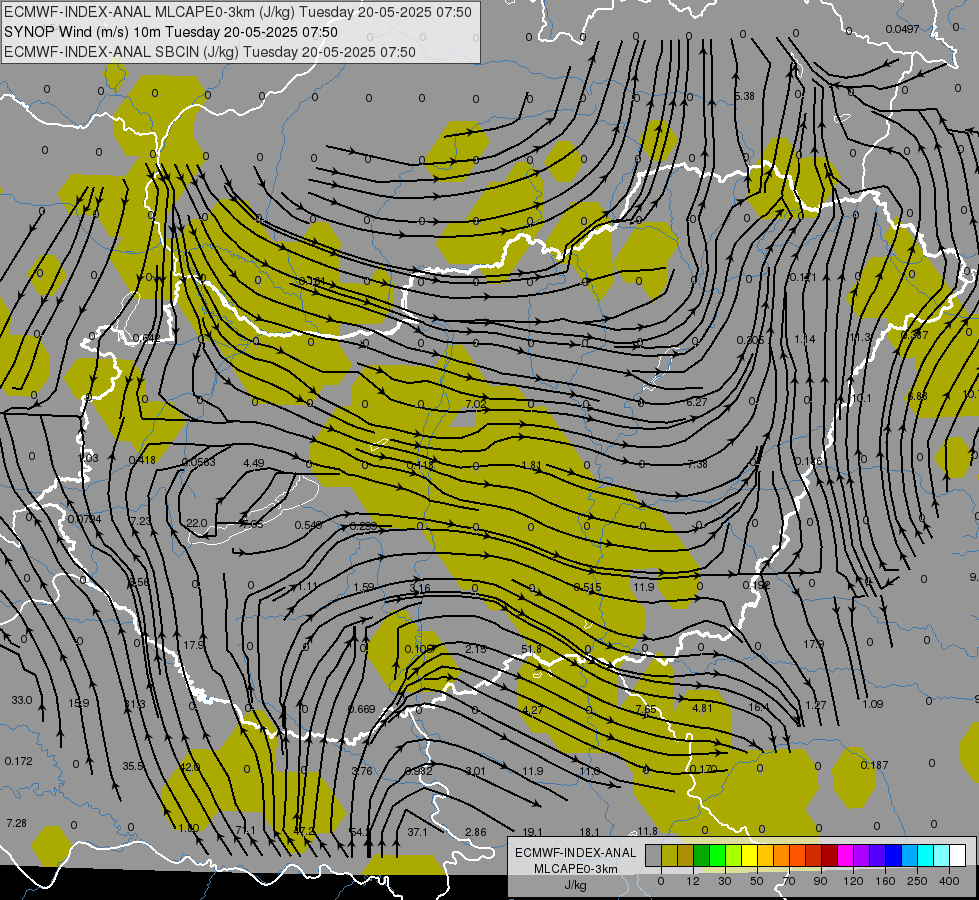Click the map value 3.76
The height and width of the screenshot is (900, 979).
pos(362,771)
